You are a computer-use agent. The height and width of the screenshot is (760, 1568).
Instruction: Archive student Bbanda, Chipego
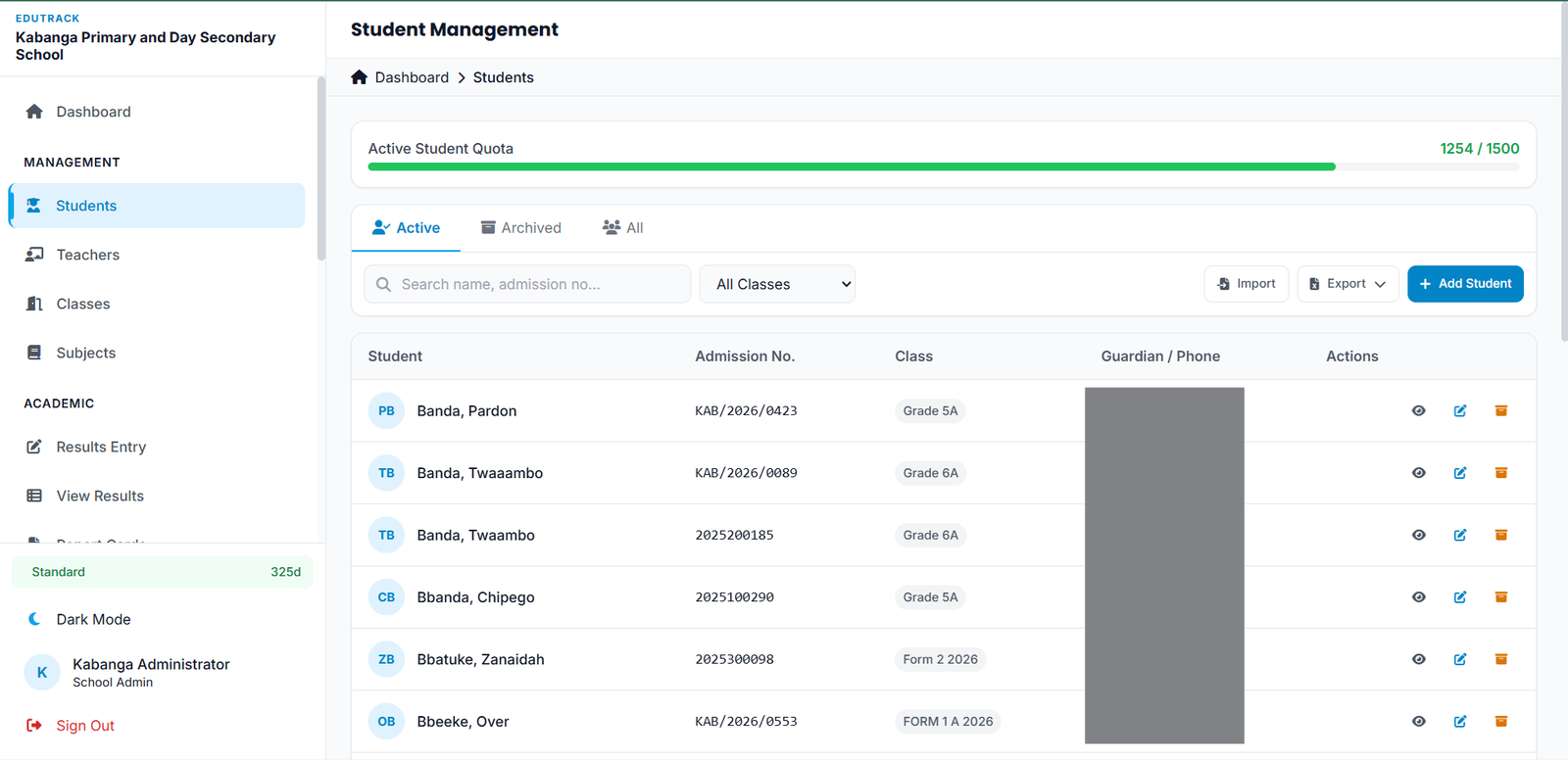(1500, 597)
